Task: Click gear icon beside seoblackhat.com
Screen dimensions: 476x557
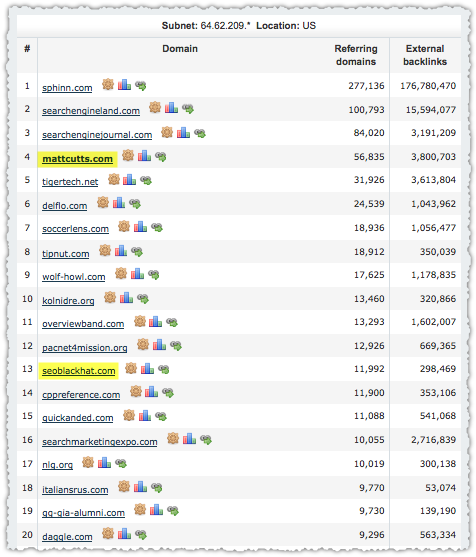Action: click(131, 368)
